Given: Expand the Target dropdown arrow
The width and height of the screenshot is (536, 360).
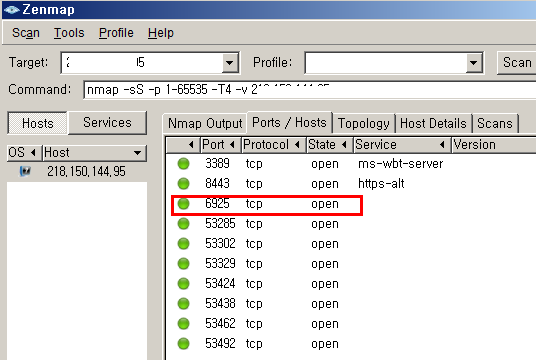Looking at the screenshot, I should pyautogui.click(x=230, y=63).
